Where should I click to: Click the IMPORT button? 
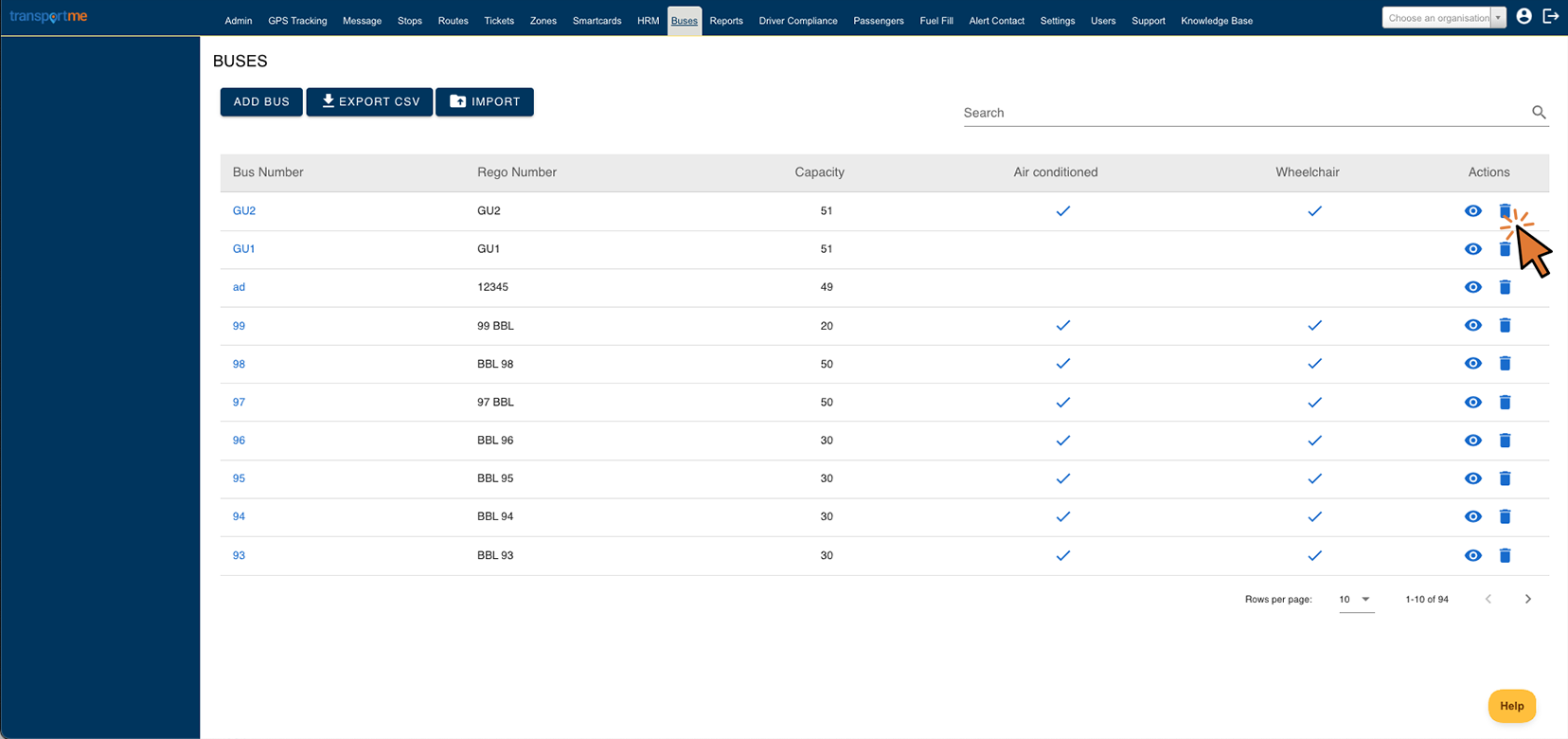tap(485, 101)
